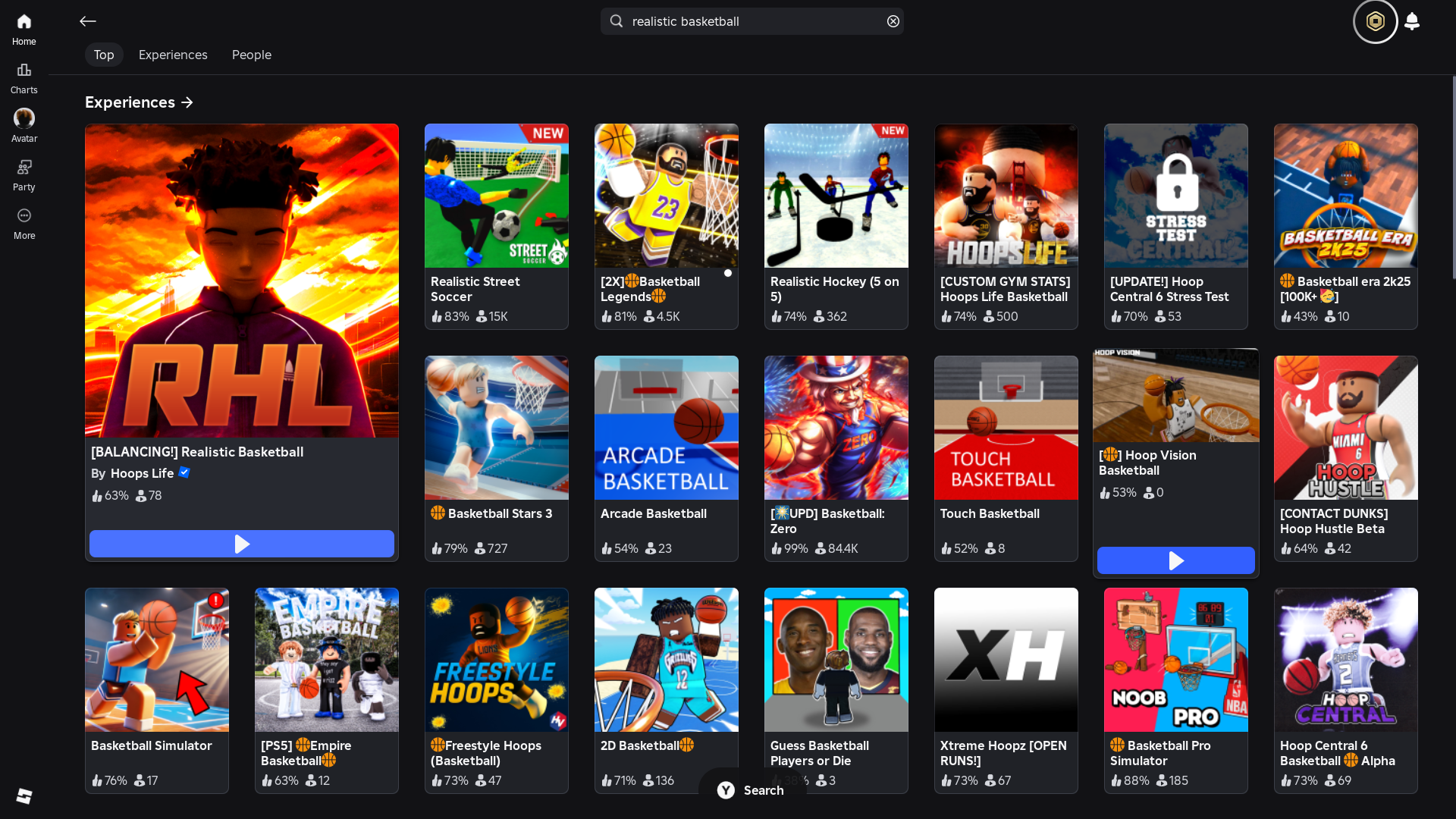This screenshot has width=1456, height=819.
Task: Open the Hoop Vision Basketball thumbnail
Action: (1176, 395)
